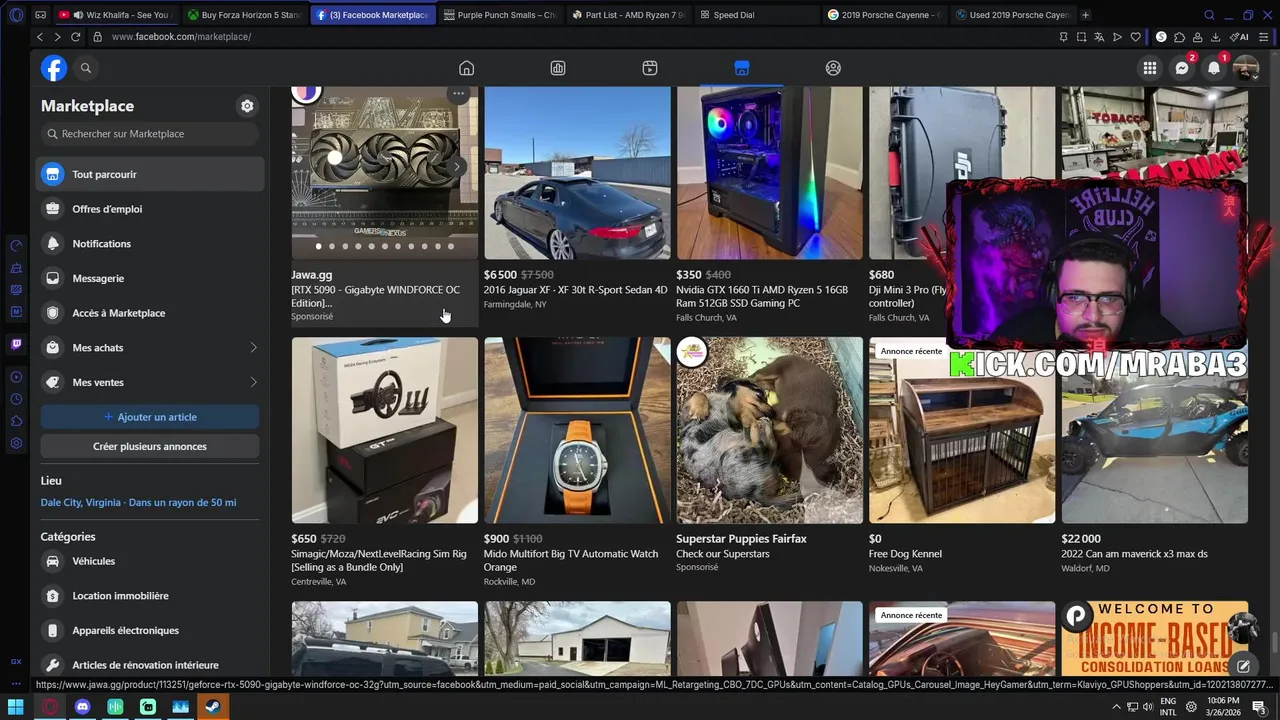Advance Jawa.gg carousel with right arrow
The height and width of the screenshot is (720, 1280).
[457, 167]
